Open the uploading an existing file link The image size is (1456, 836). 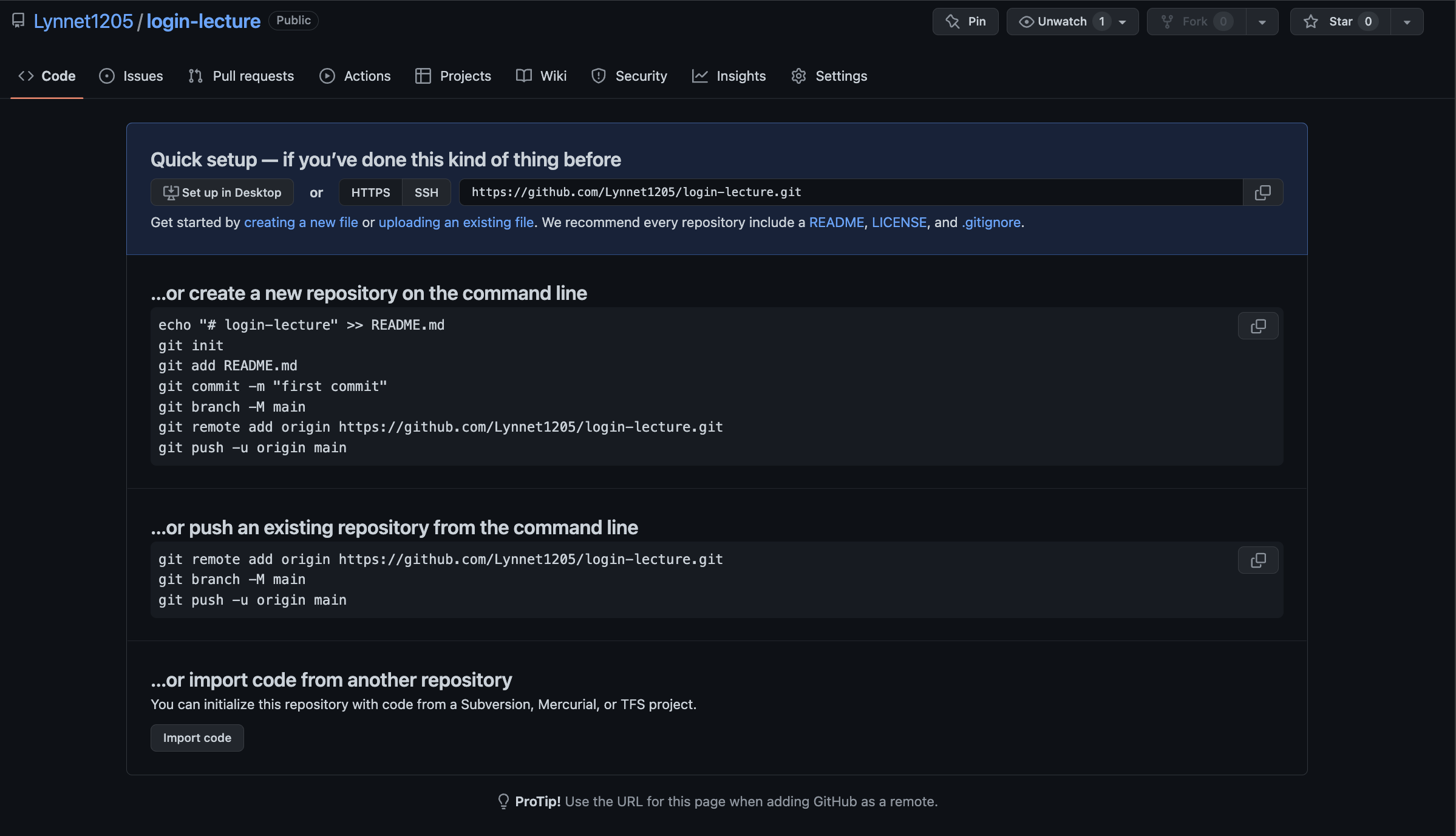pos(456,222)
